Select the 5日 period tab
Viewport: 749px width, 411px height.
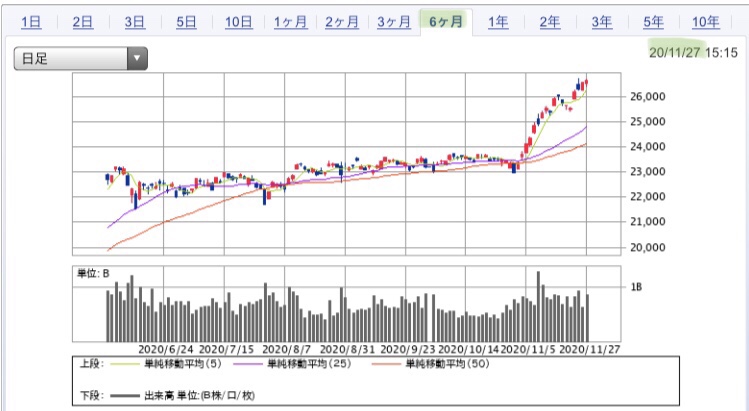coord(186,22)
